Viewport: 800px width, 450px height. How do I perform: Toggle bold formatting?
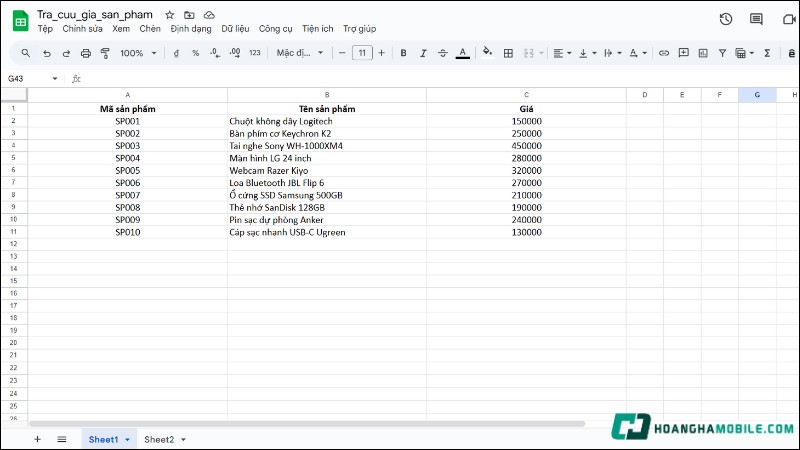[x=403, y=53]
